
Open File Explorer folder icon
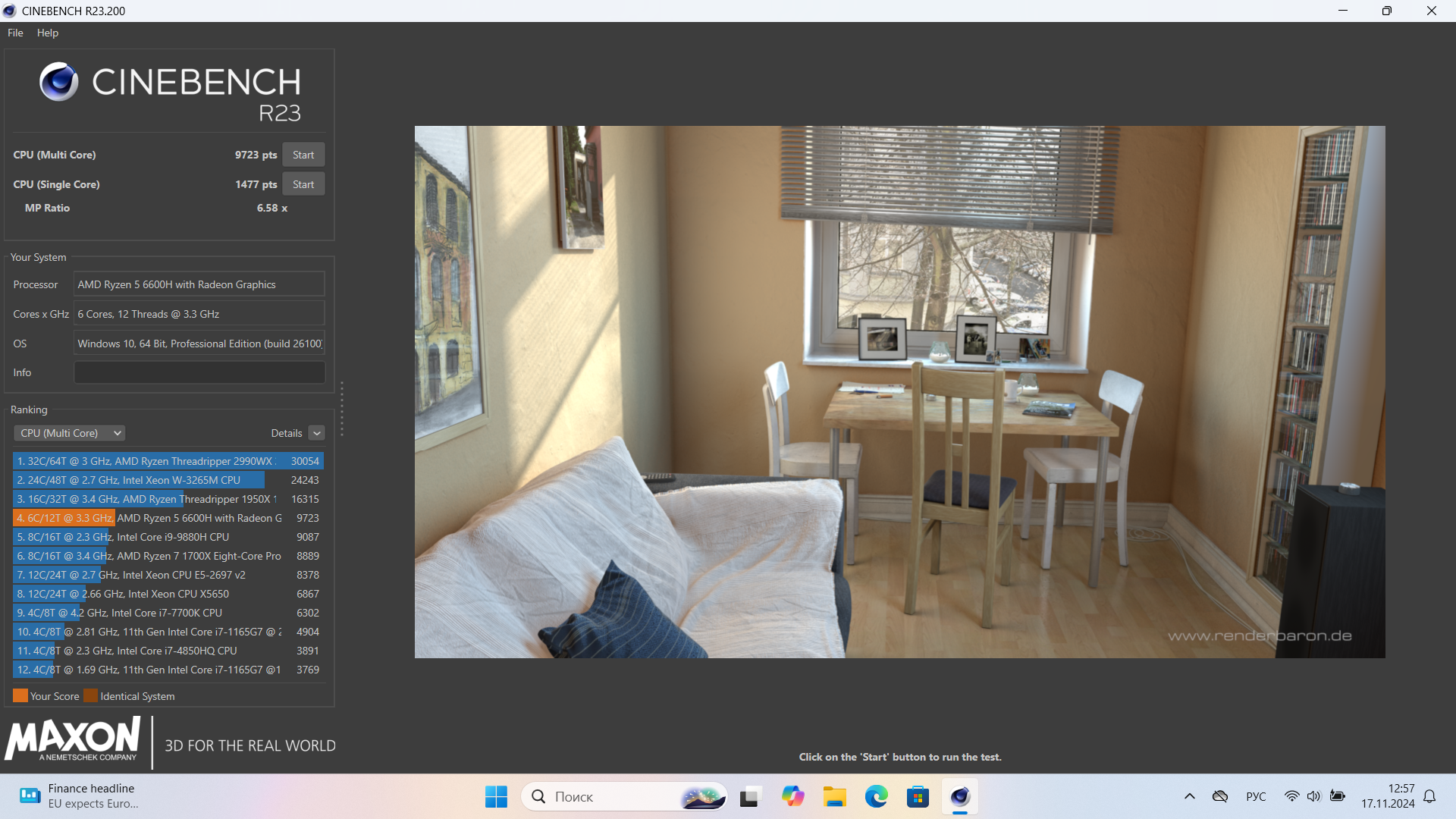click(x=835, y=796)
